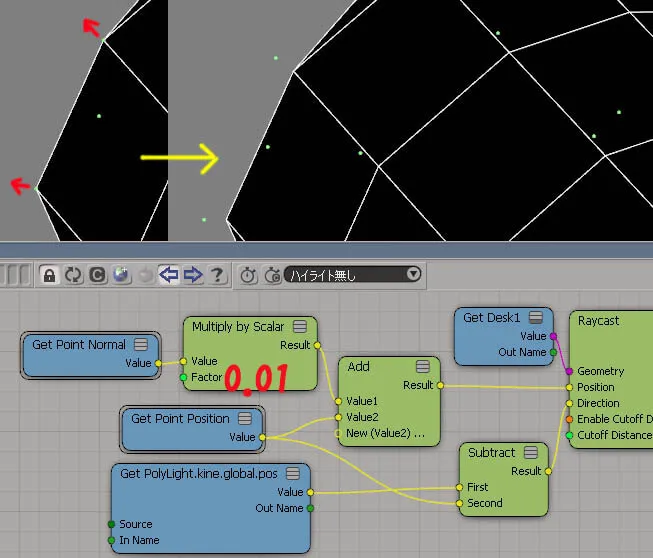653x558 pixels.
Task: Click the Factor port on Multiply by Scalar
Action: (183, 377)
